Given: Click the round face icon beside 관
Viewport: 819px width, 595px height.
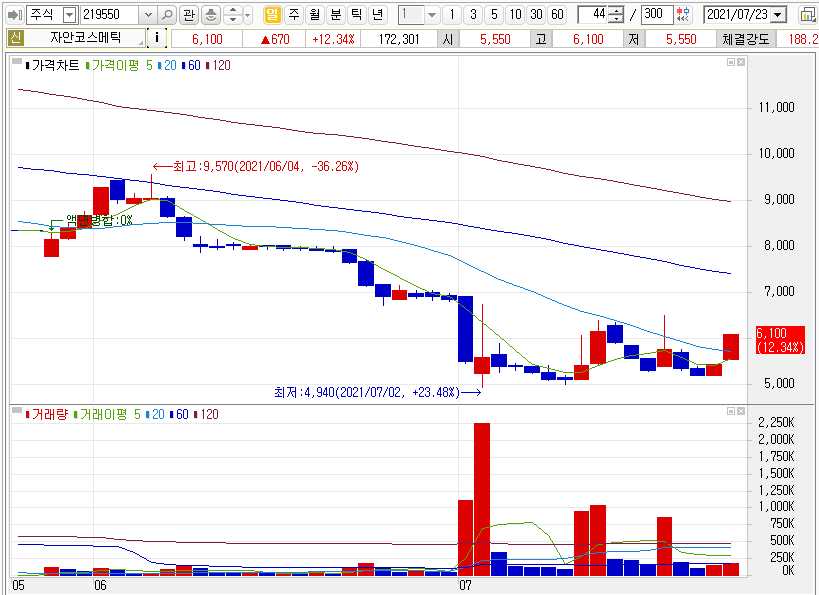Looking at the screenshot, I should [x=210, y=15].
